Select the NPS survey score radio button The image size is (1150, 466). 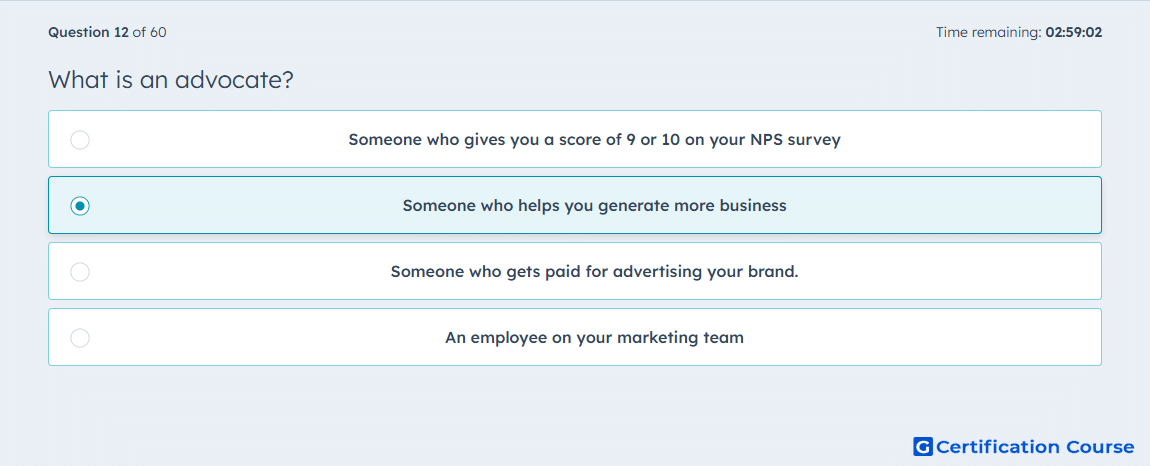[x=80, y=139]
